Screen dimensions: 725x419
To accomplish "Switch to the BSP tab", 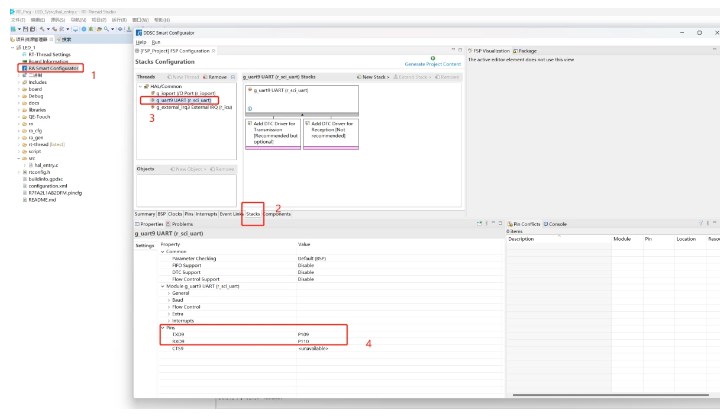I will pyautogui.click(x=162, y=214).
